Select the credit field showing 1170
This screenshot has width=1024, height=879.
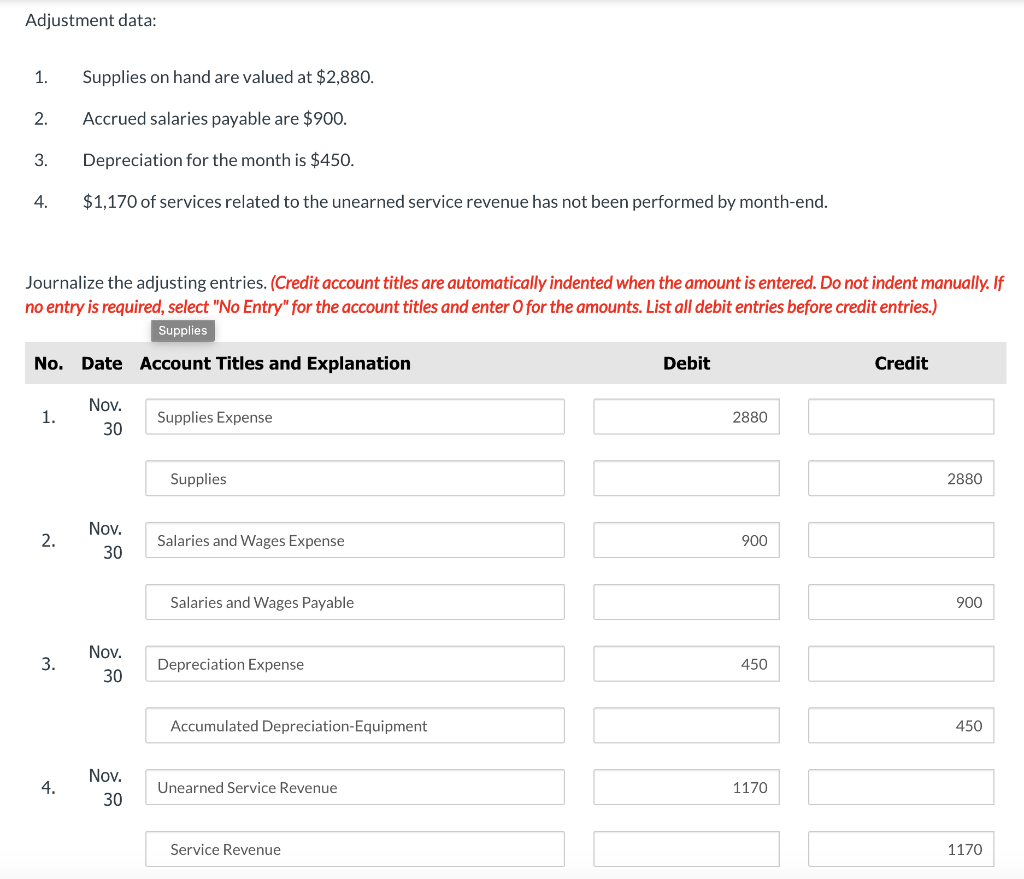tap(900, 849)
